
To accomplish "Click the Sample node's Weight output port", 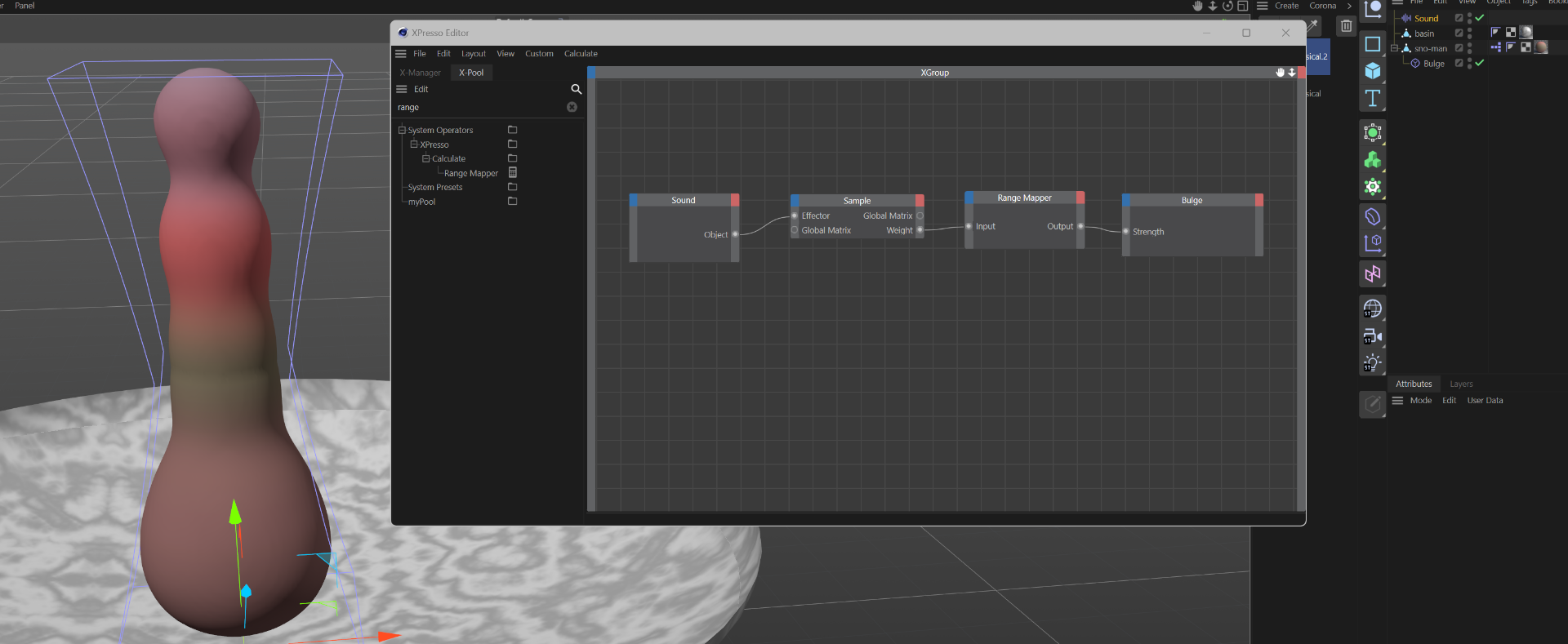I will pos(920,230).
